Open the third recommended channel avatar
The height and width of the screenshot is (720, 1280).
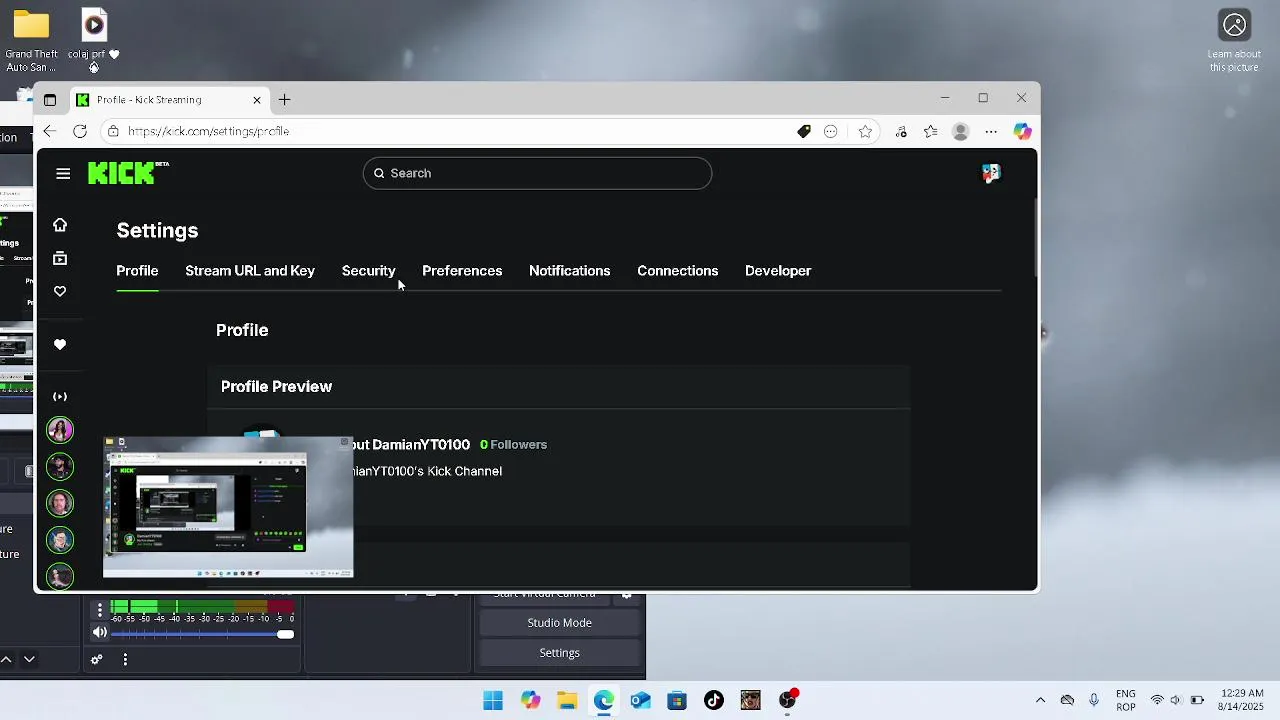point(60,503)
